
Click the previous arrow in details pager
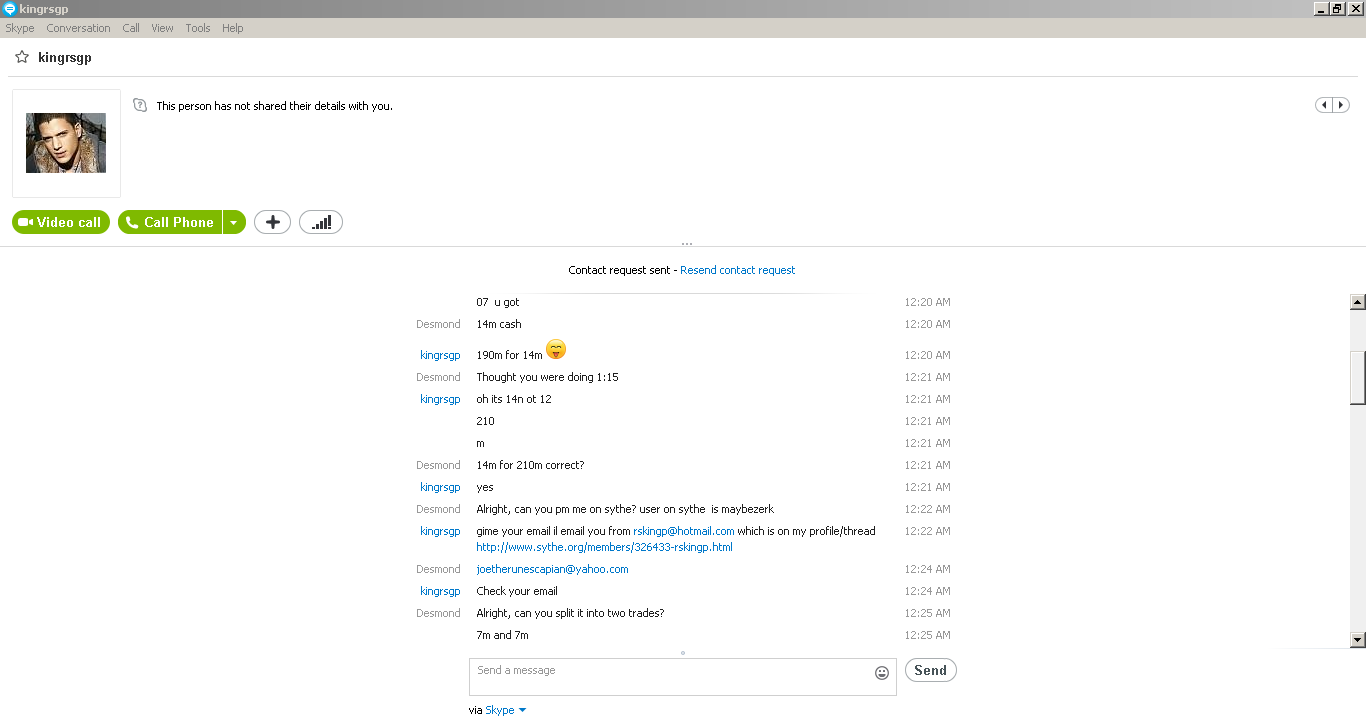pos(1324,105)
